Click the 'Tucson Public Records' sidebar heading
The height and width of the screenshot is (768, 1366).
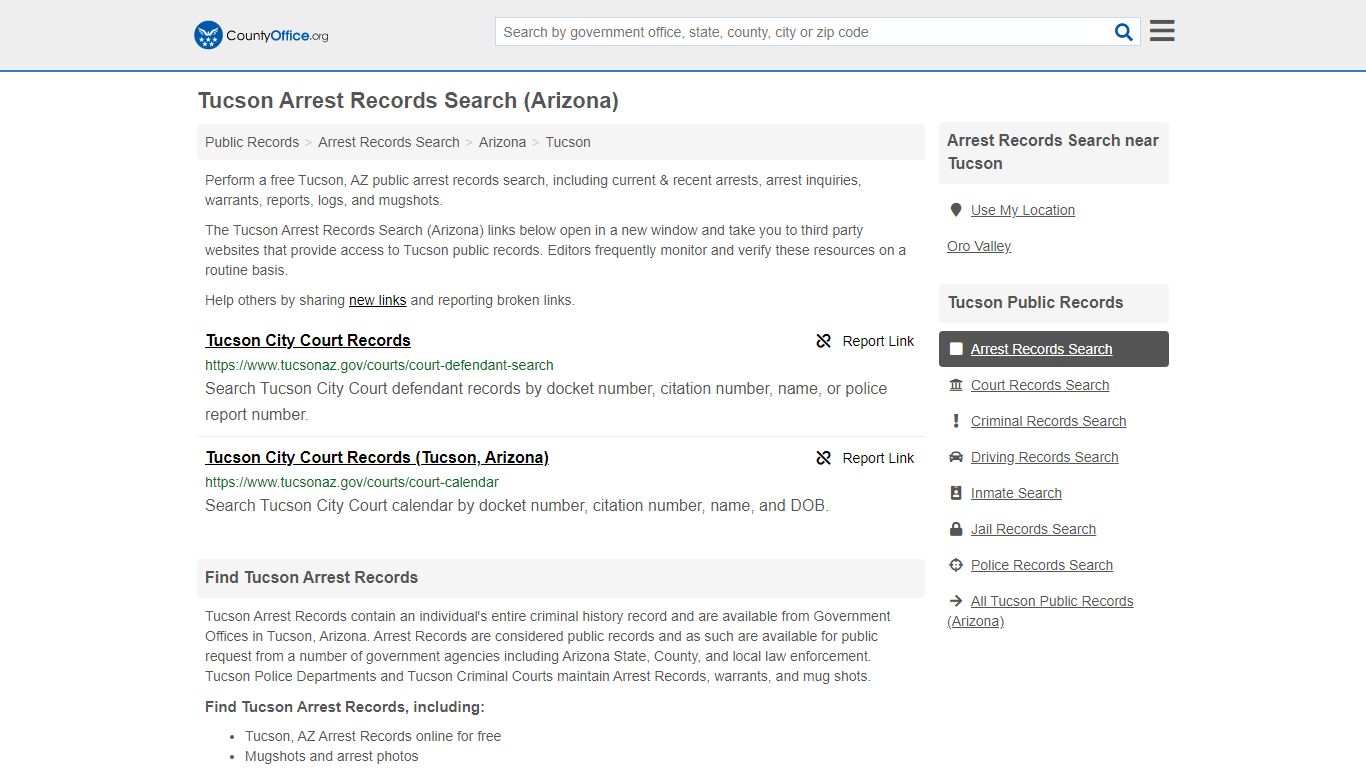point(1035,302)
